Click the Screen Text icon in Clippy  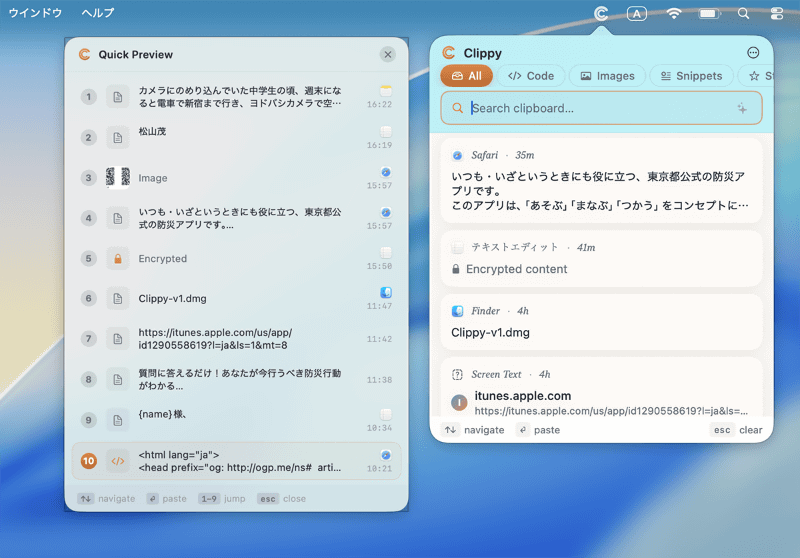tap(458, 374)
